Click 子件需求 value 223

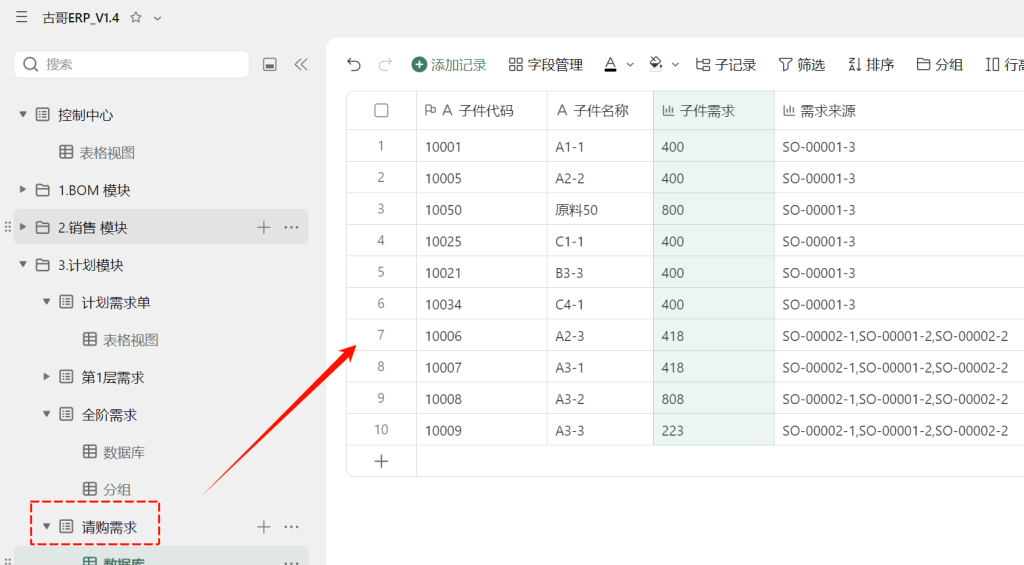714,430
